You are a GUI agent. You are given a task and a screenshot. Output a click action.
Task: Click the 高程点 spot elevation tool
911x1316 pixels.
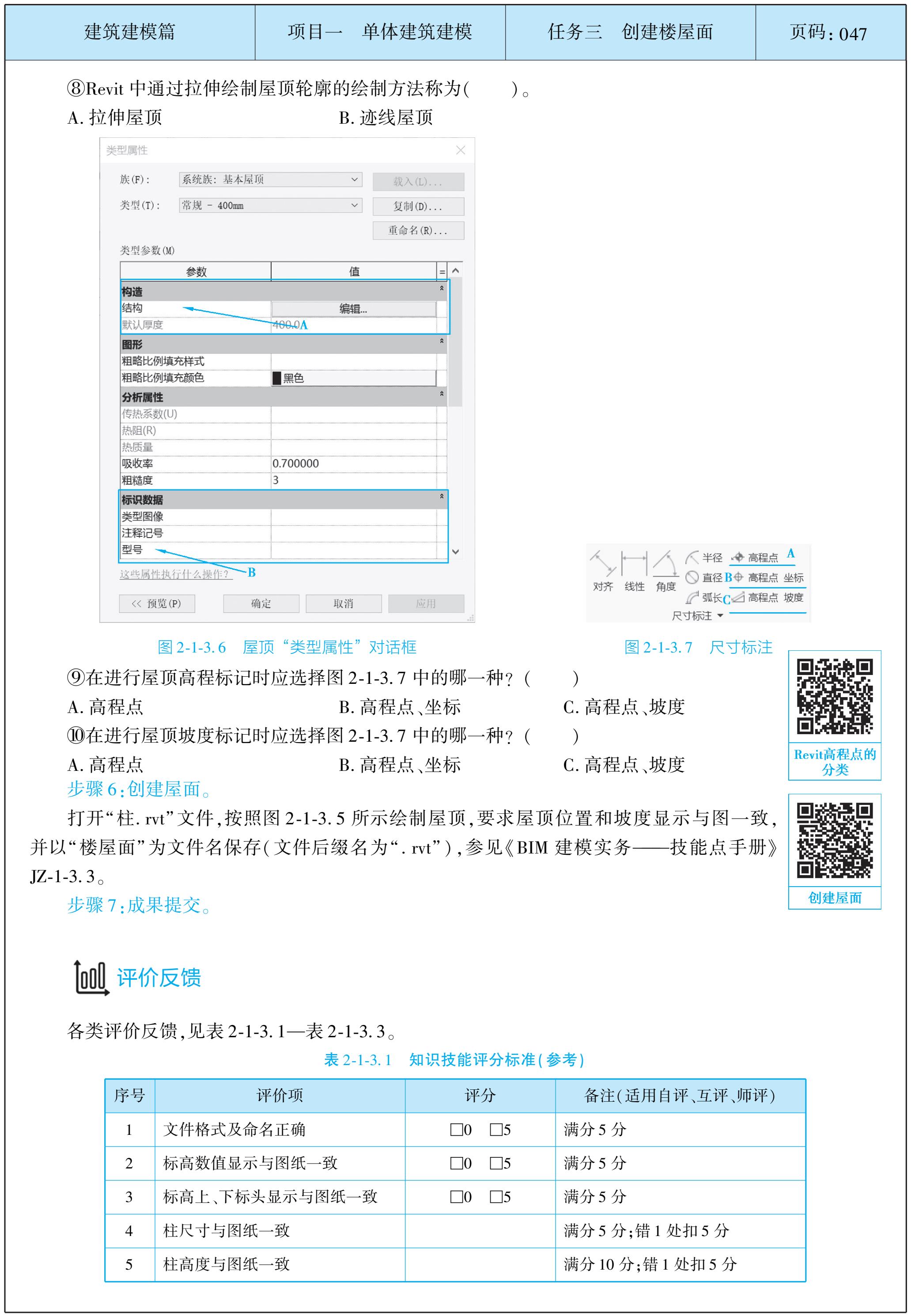755,557
